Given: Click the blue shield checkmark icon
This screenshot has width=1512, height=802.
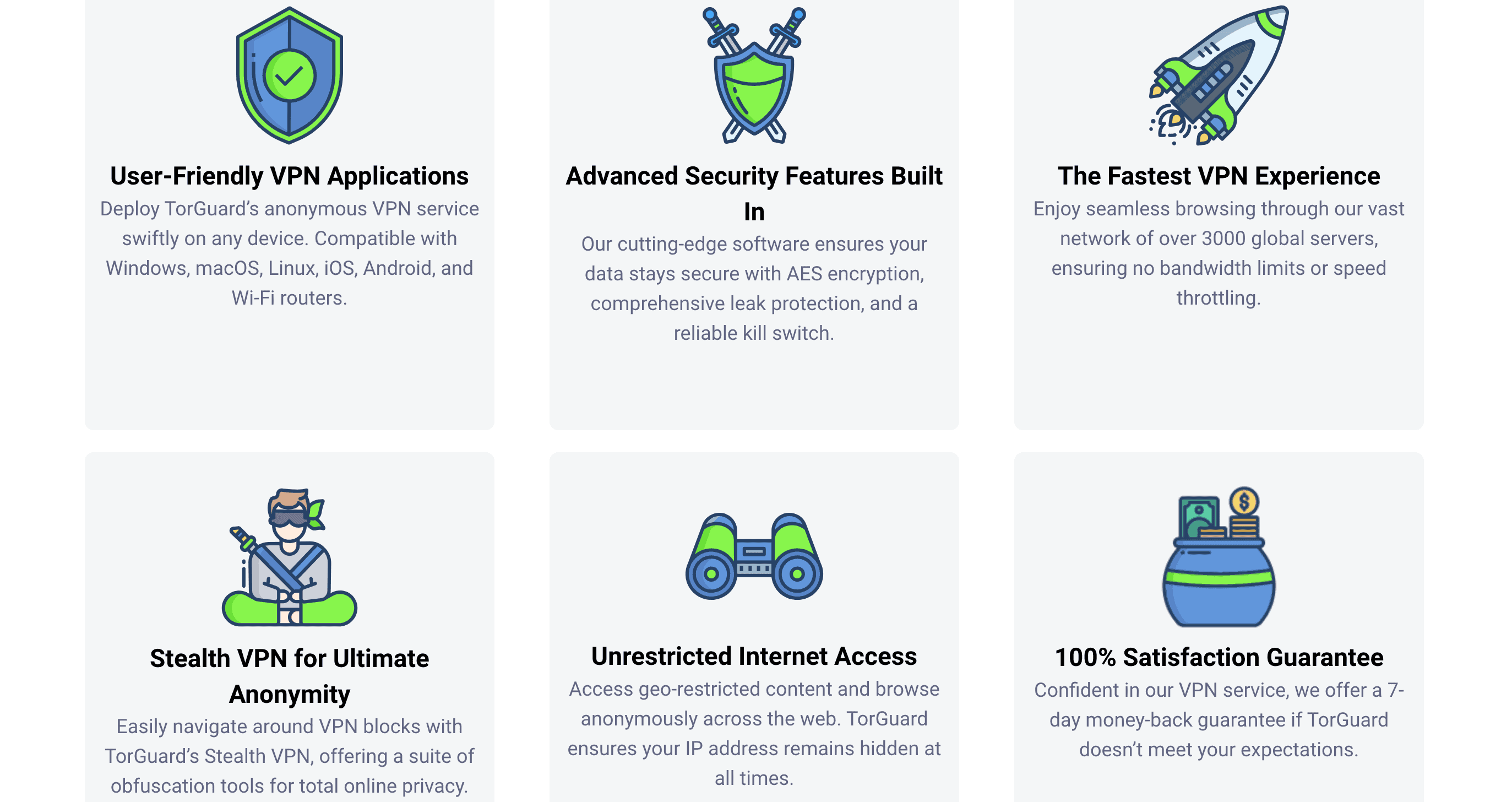Looking at the screenshot, I should coord(290,75).
